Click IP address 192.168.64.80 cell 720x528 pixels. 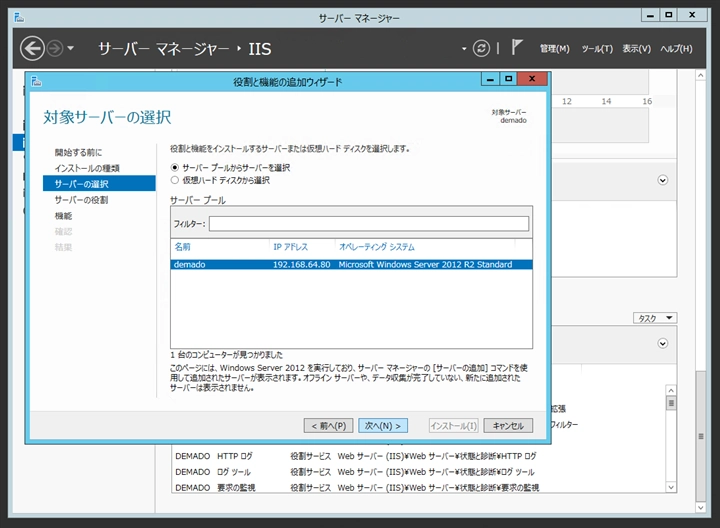point(301,264)
